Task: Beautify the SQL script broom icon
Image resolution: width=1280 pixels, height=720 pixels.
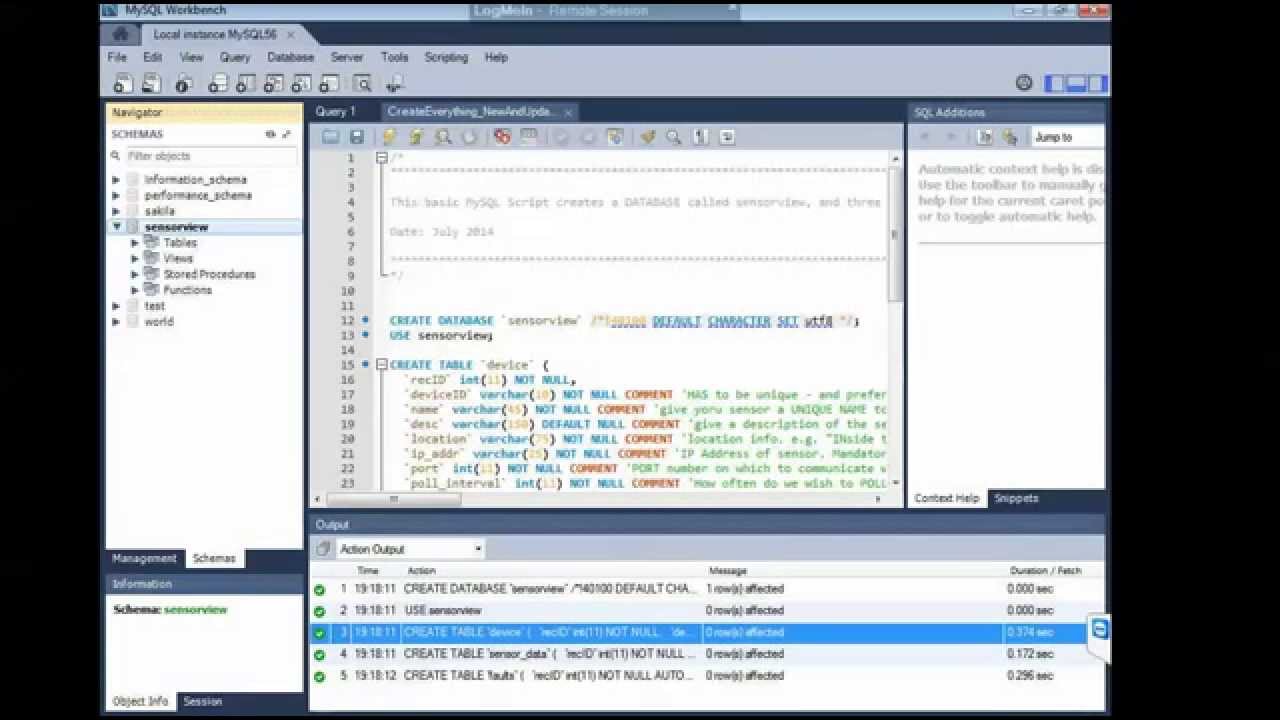Action: [x=648, y=137]
